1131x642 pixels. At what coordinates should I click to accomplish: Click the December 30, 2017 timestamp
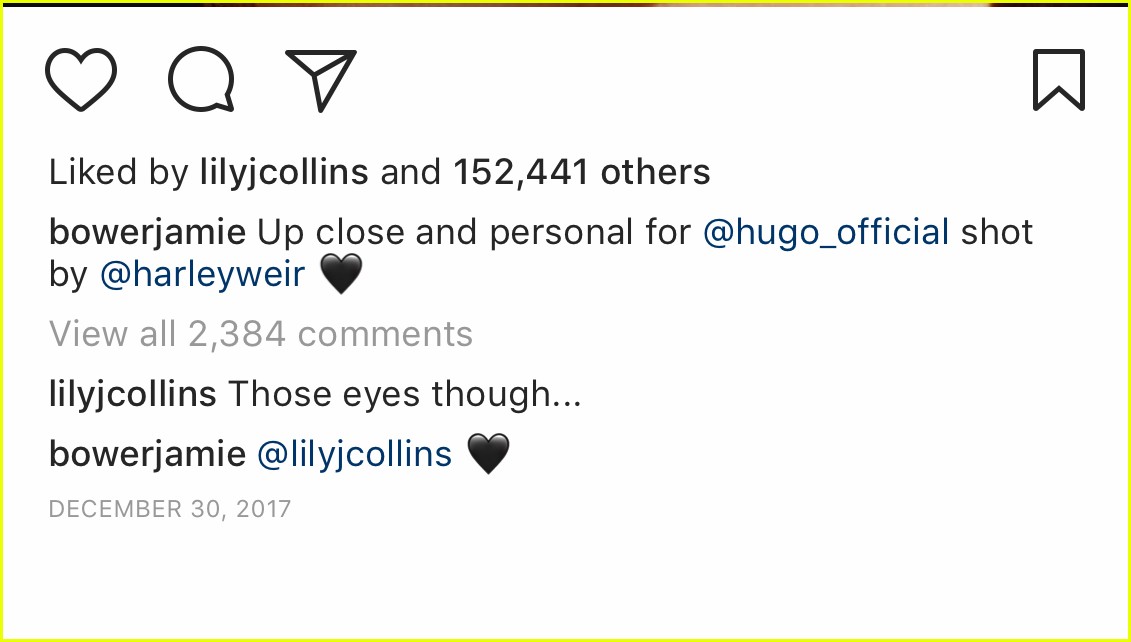click(170, 509)
